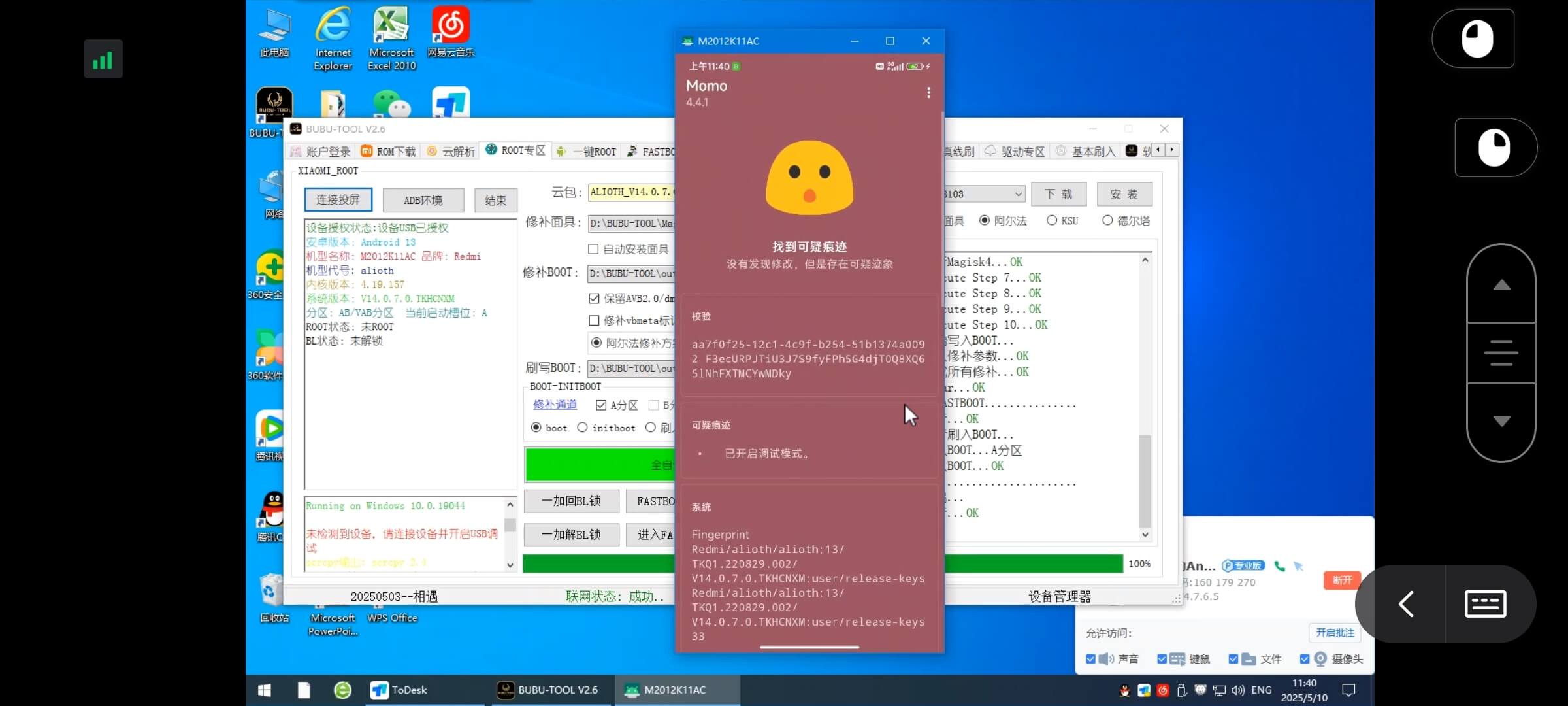Enable the 自动安装面具 checkbox

click(593, 249)
